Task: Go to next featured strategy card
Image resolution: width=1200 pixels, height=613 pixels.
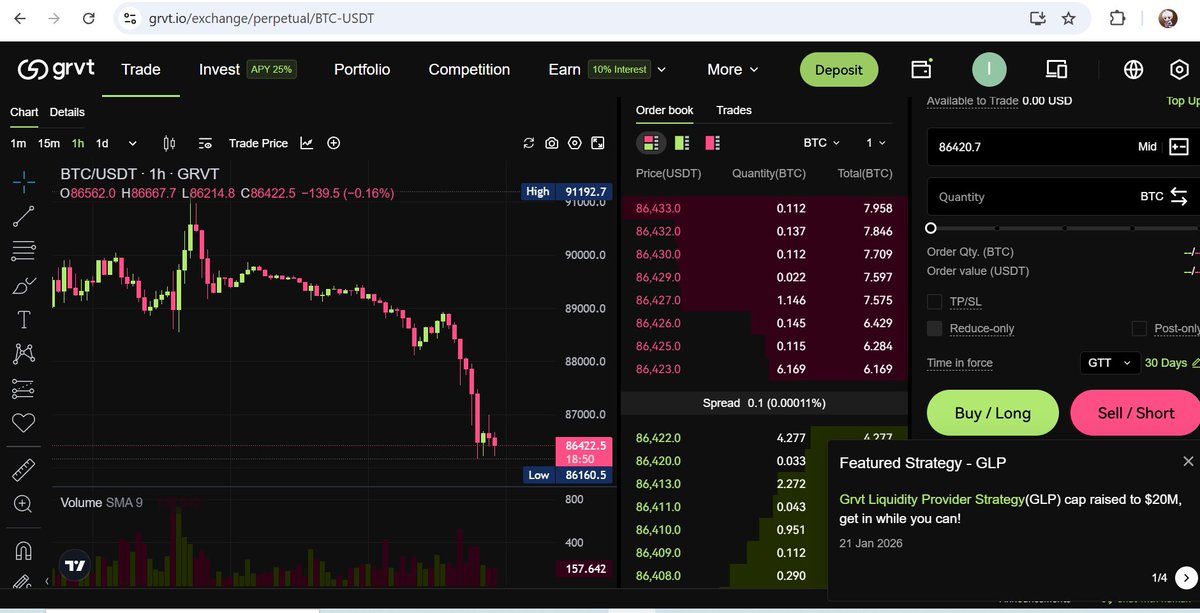Action: 1185,577
